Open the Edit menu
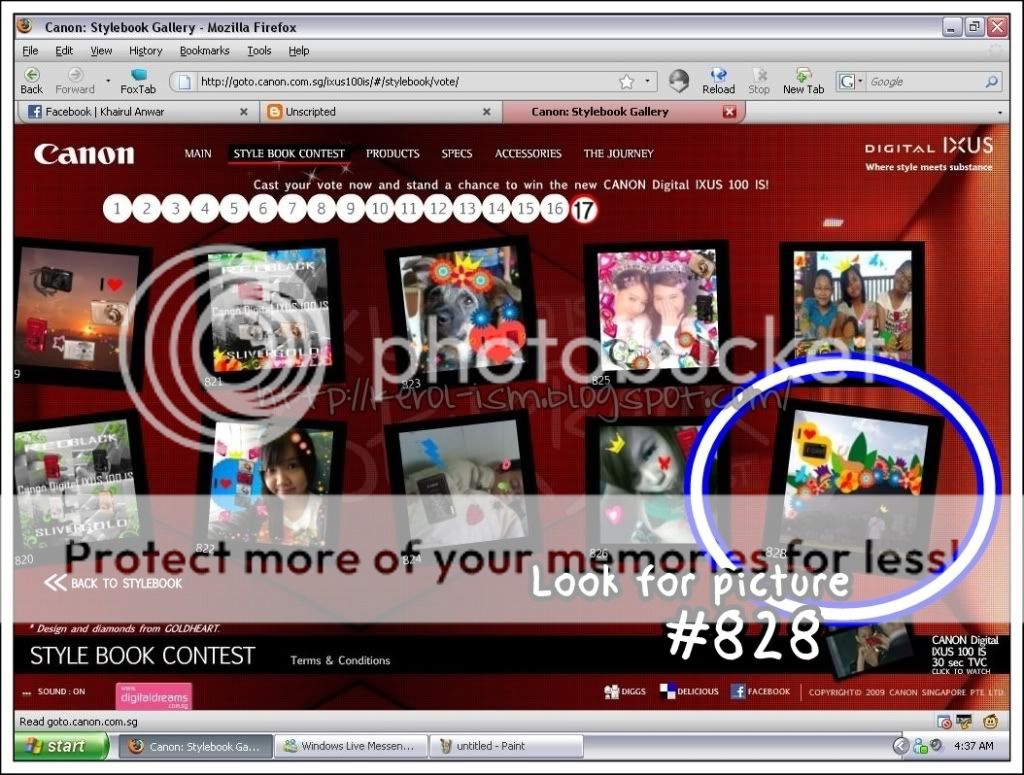Screen dimensions: 1024x775 click(x=64, y=51)
